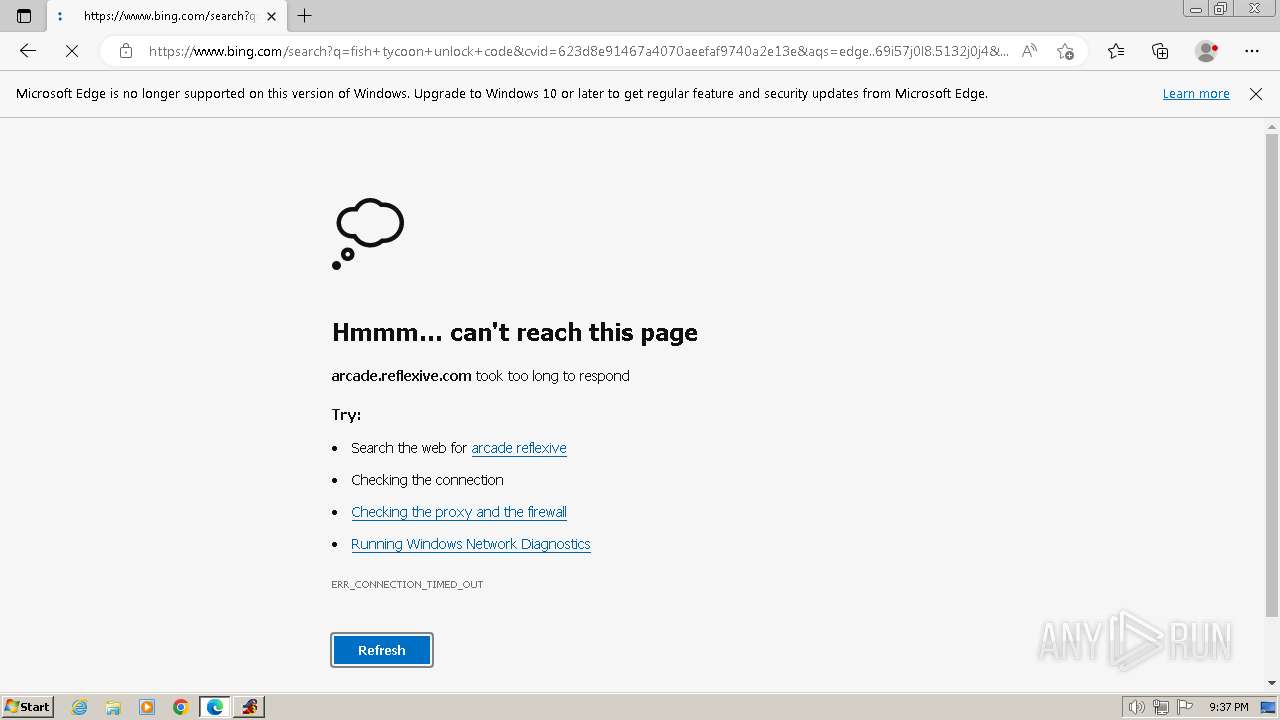The image size is (1280, 720).
Task: Click the bing.com address bar URL
Action: tap(578, 51)
